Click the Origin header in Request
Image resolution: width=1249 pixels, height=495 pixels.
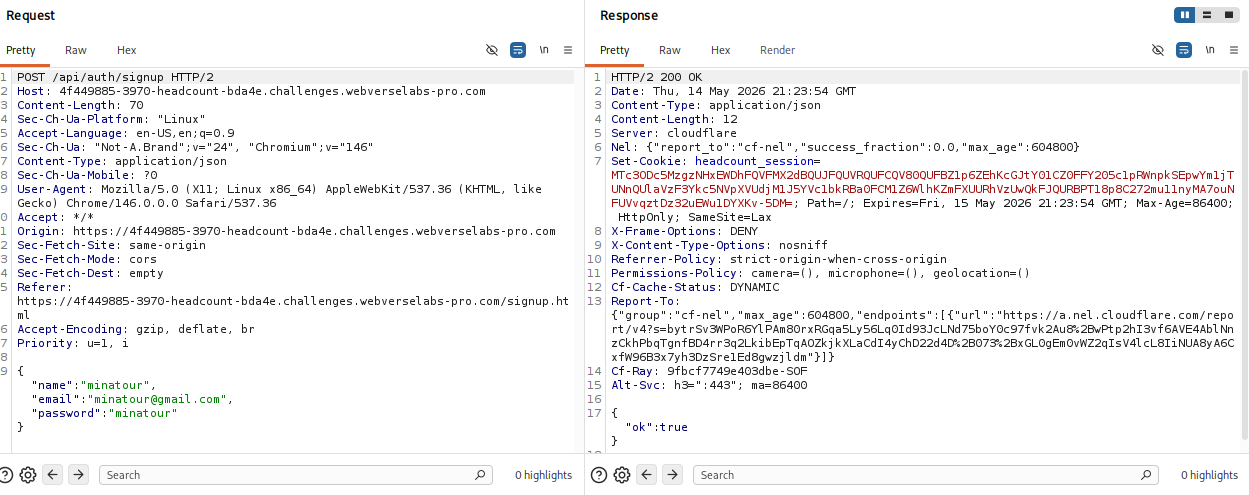286,231
